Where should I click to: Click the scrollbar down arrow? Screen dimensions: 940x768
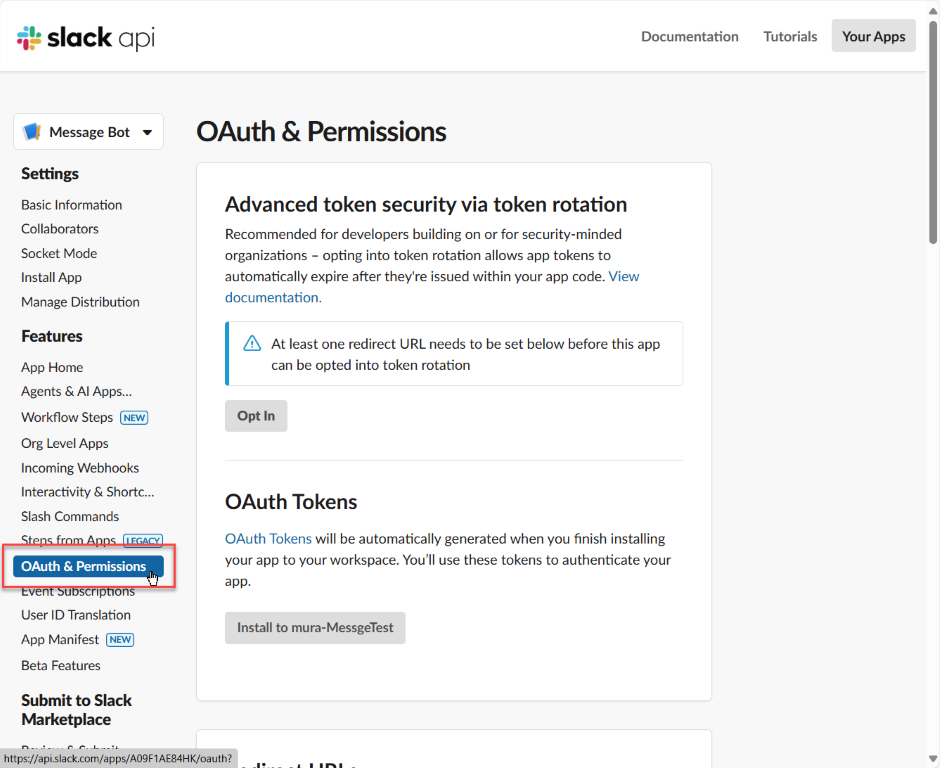tap(933, 759)
